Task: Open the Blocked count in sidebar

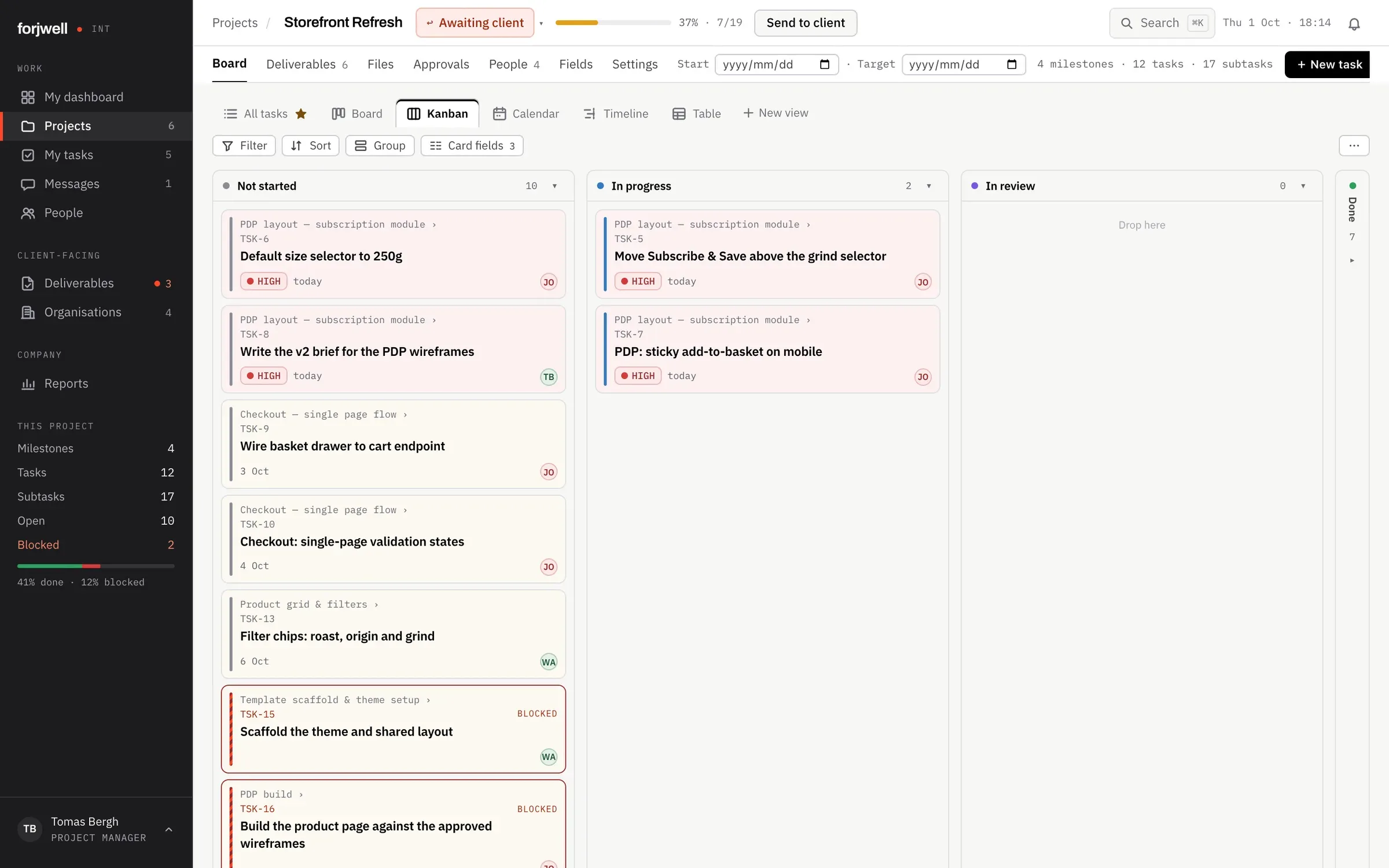Action: [95, 545]
